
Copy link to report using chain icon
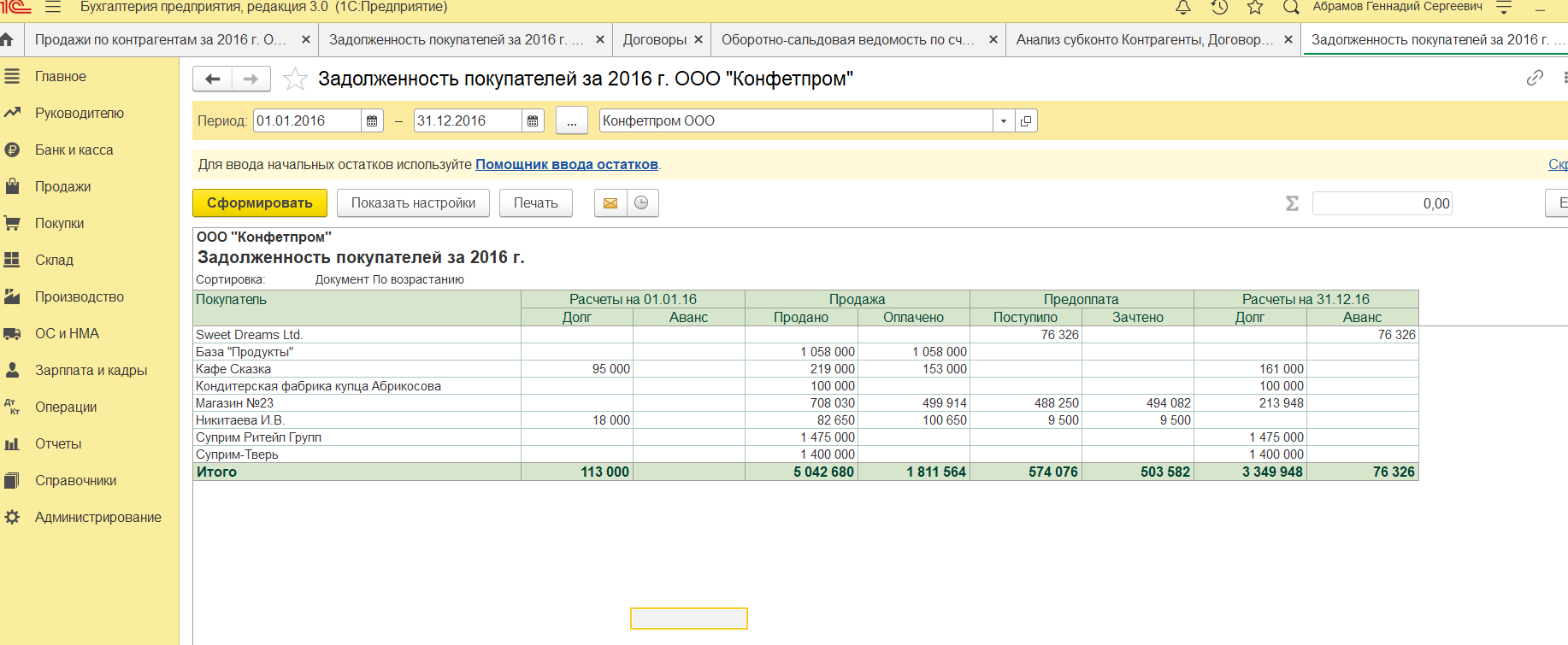tap(1535, 79)
